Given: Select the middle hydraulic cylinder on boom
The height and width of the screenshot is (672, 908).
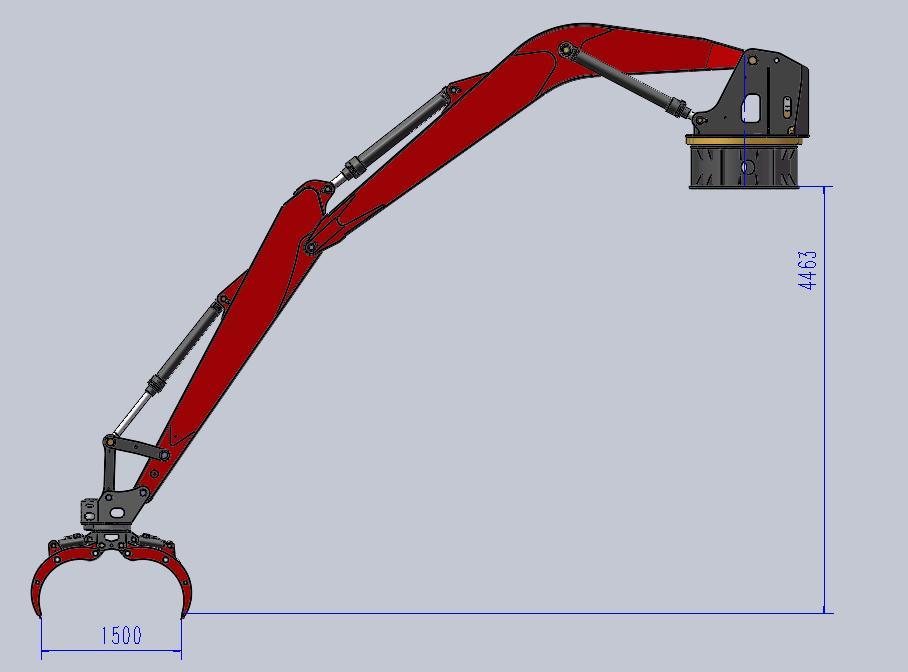Looking at the screenshot, I should 402,132.
